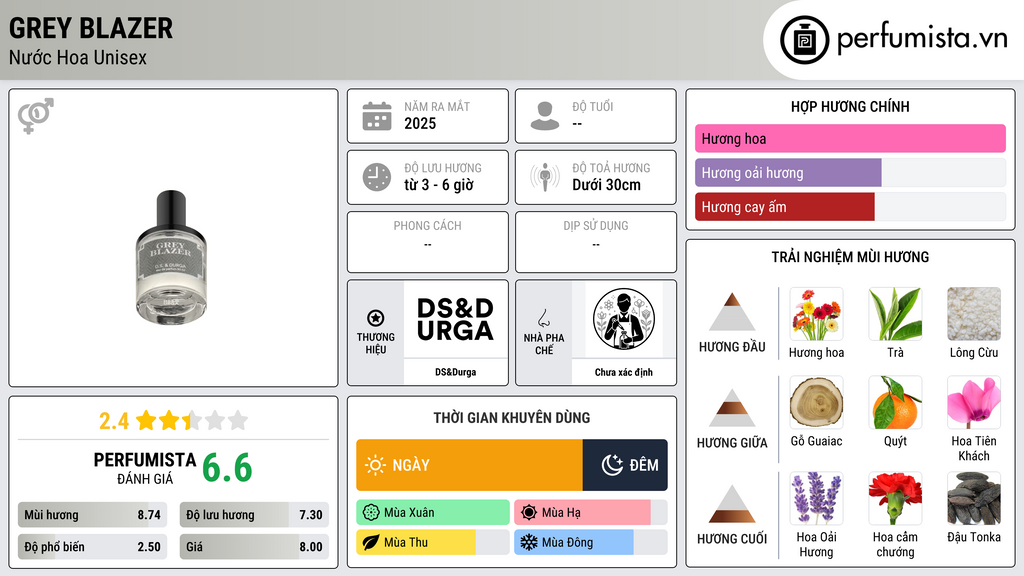Click the Chưa xác định perfumer image

[624, 319]
